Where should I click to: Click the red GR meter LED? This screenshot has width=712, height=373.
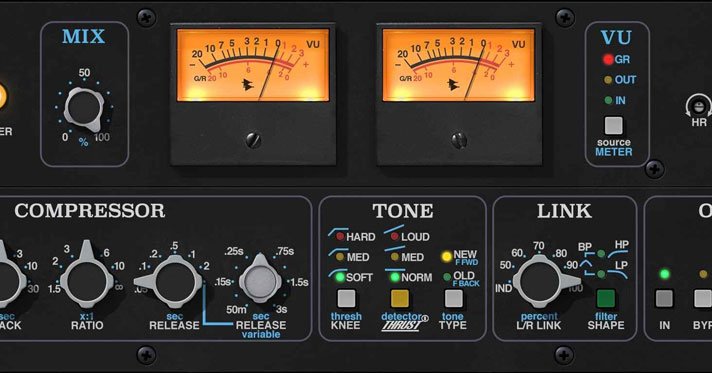[608, 60]
